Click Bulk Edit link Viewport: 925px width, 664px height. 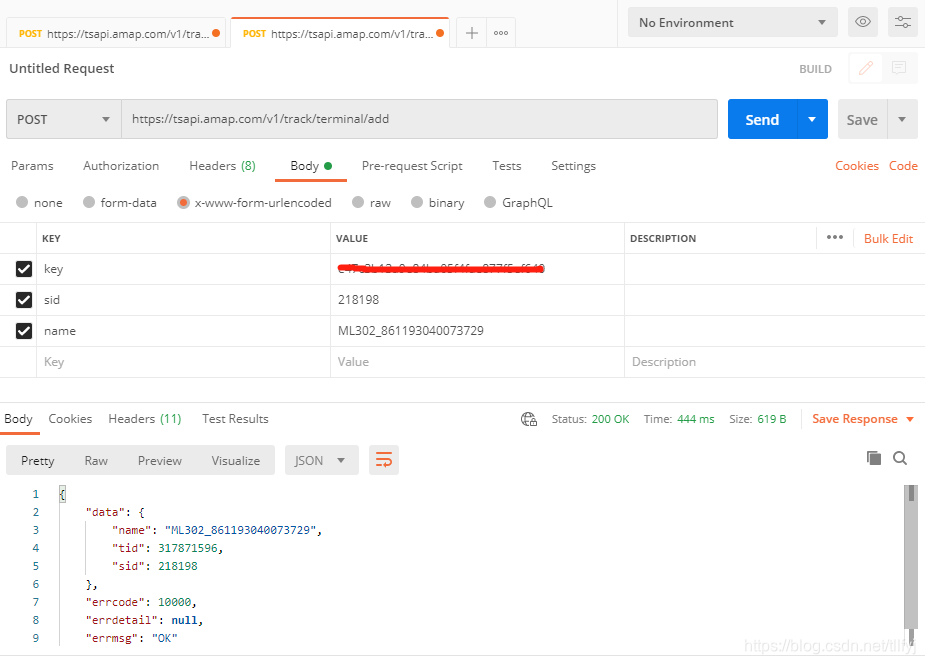pos(888,238)
